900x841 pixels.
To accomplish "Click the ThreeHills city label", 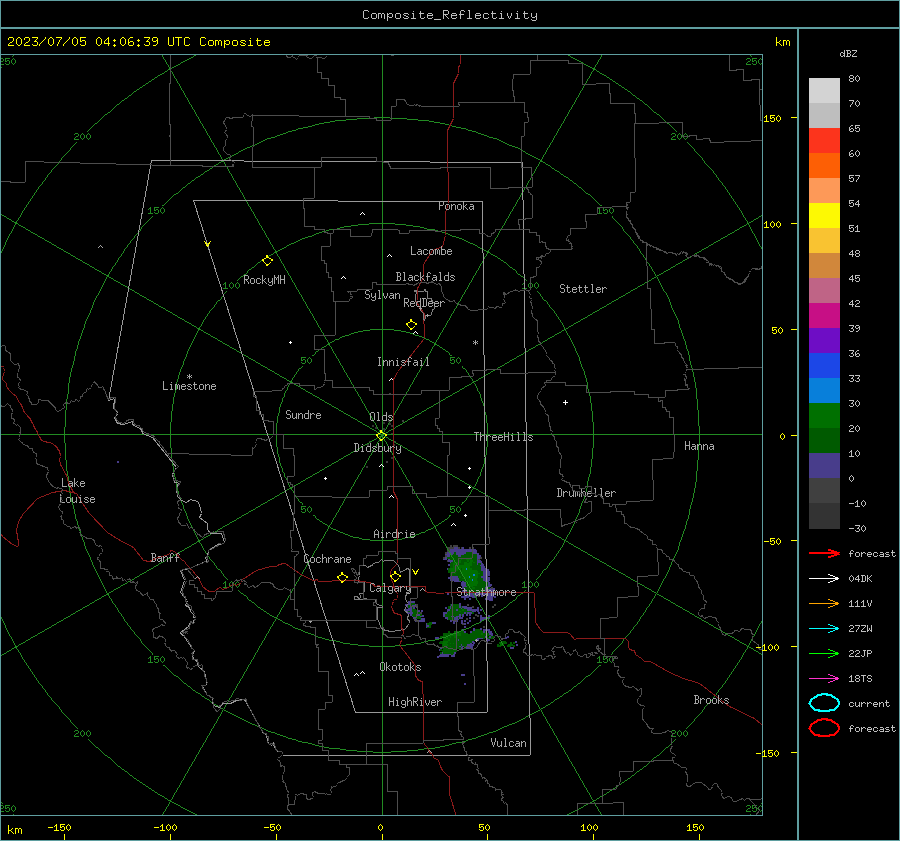I will pos(503,437).
